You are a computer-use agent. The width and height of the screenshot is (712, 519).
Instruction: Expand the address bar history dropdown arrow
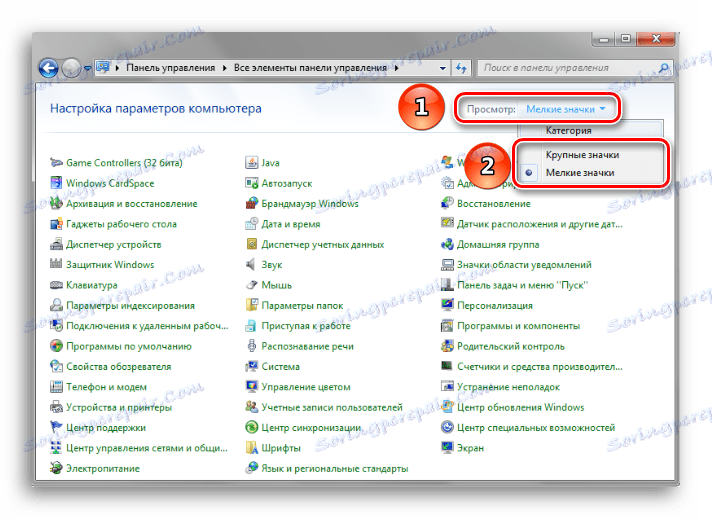[x=442, y=68]
